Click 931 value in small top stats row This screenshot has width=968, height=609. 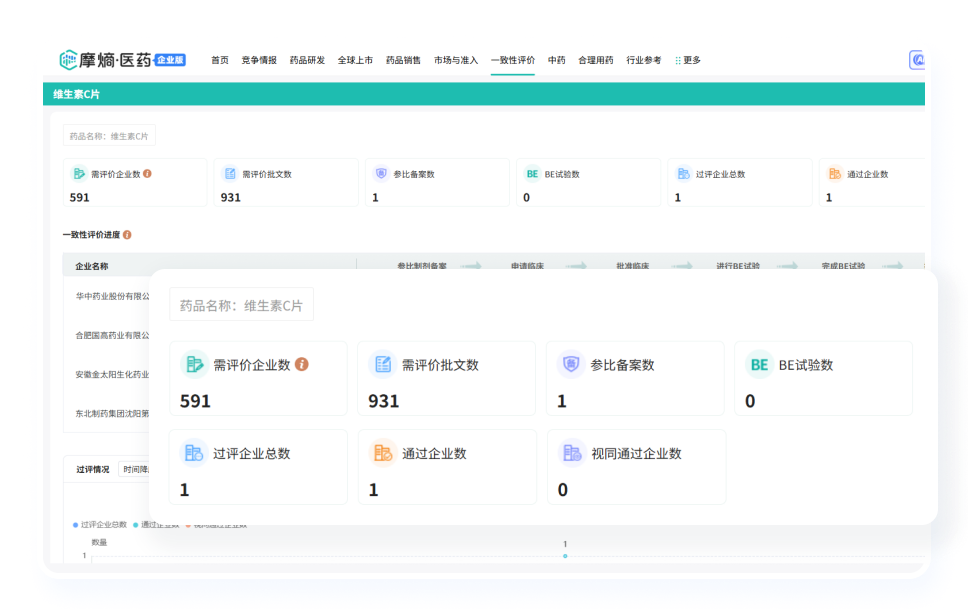pyautogui.click(x=231, y=197)
